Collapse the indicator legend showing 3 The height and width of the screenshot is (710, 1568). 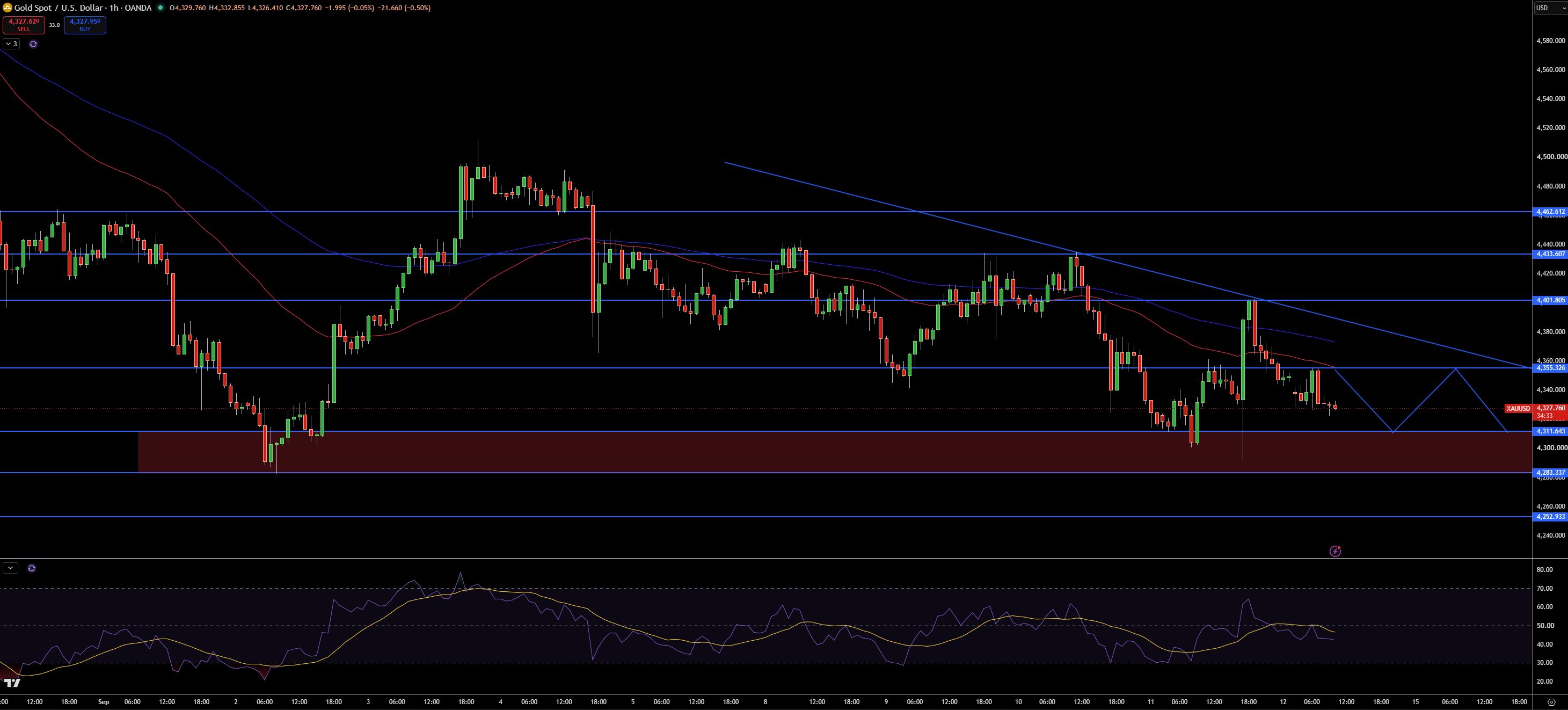click(12, 44)
